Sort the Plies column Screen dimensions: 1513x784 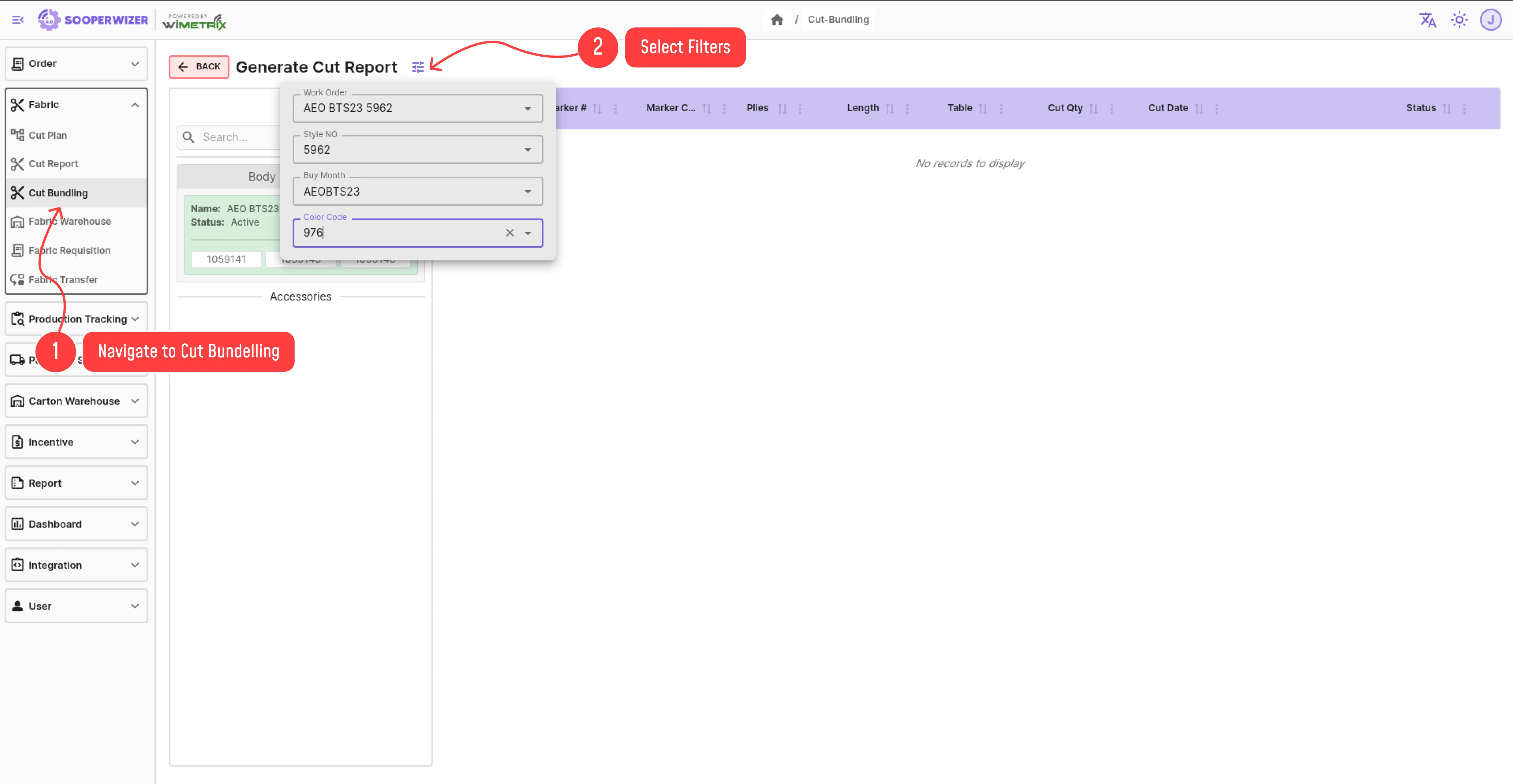coord(782,108)
